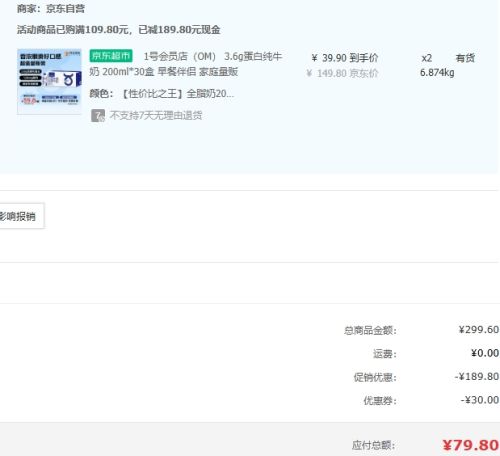Click the 不支持7天无理由退货 notice text
Viewport: 500px width, 456px height.
click(156, 116)
